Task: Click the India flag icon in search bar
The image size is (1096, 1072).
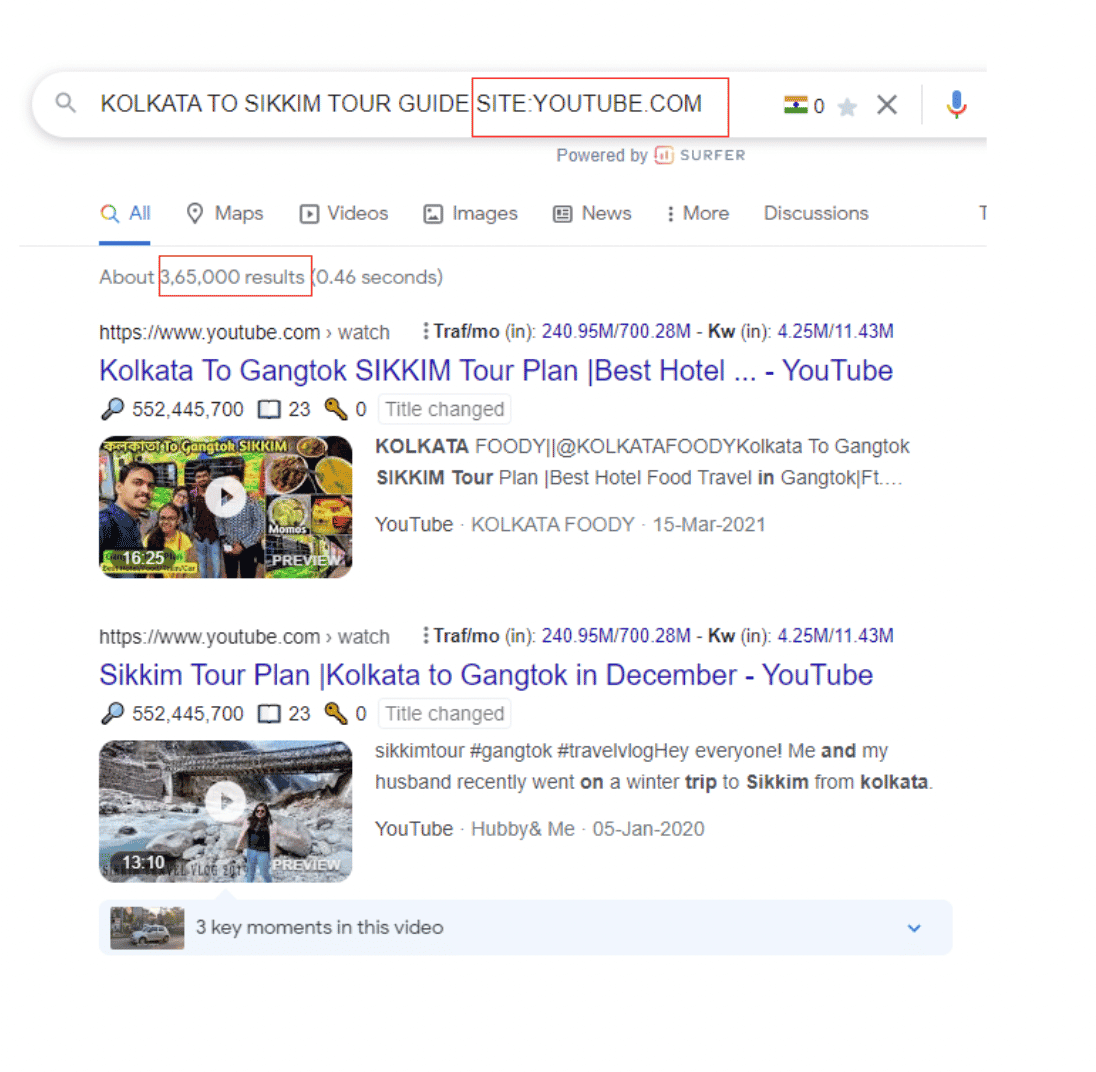Action: point(795,105)
